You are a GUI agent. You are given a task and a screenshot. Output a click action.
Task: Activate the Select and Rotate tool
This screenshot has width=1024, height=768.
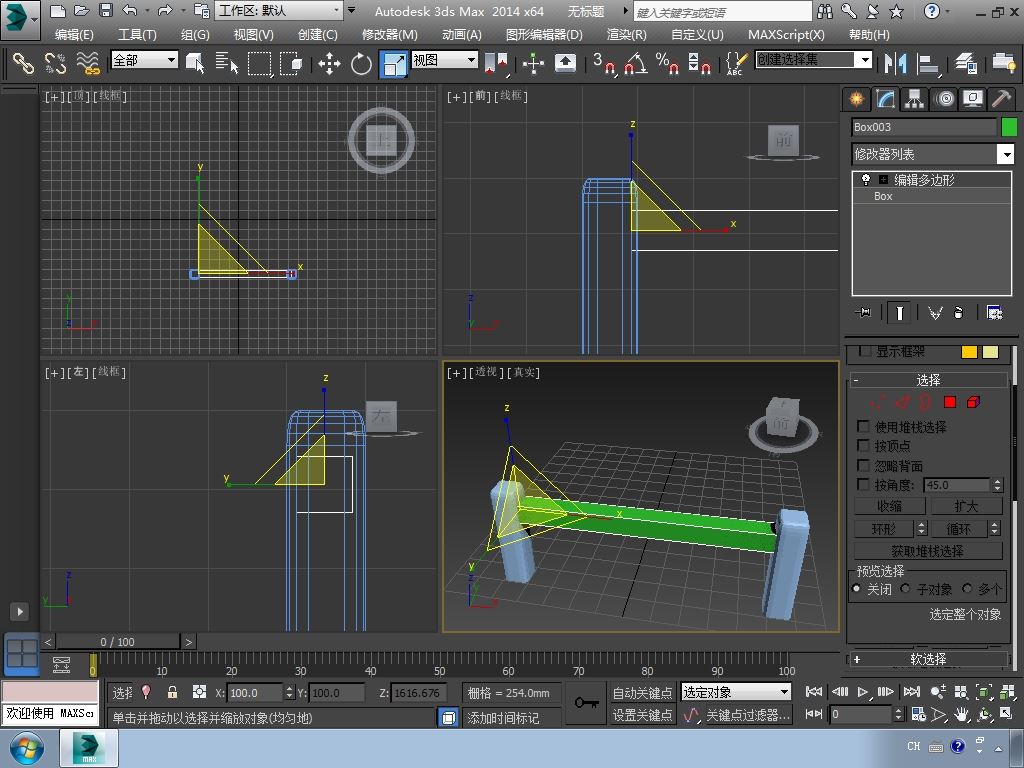click(x=361, y=63)
